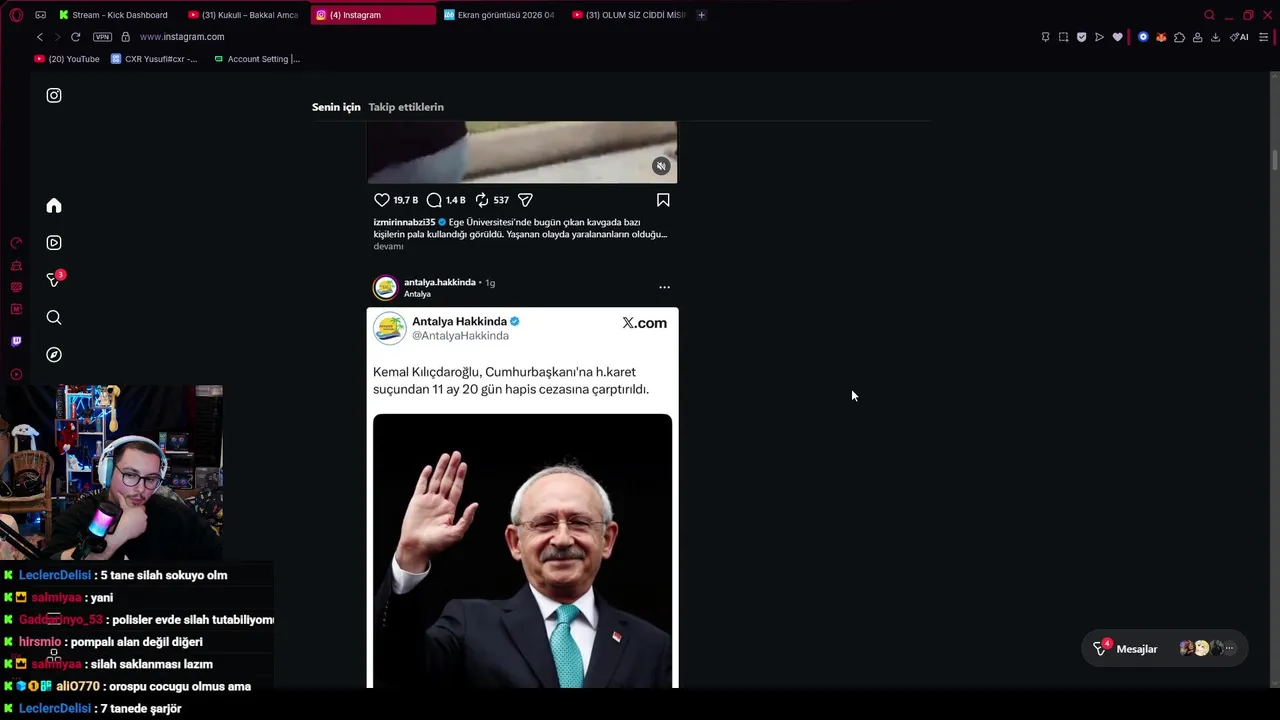This screenshot has height=720, width=1280.
Task: Expand the caption with the devamı link
Action: point(388,246)
